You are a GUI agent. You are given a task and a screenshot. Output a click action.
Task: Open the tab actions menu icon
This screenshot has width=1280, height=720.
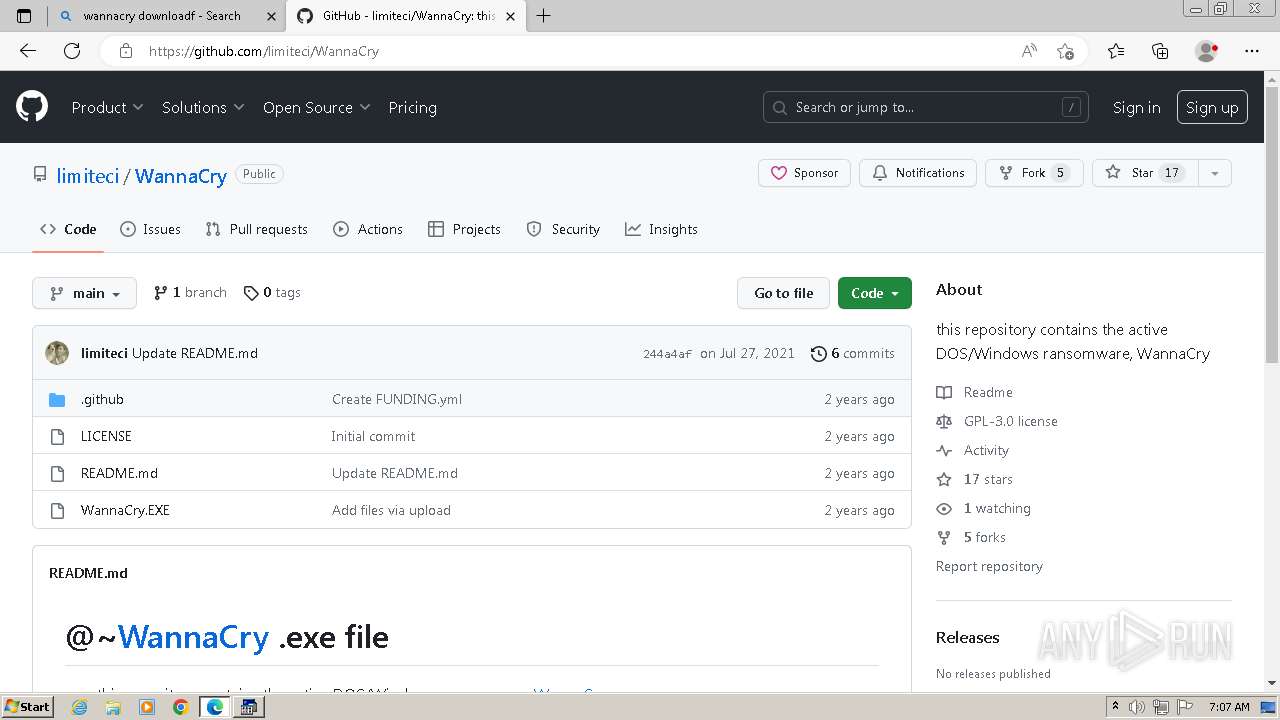tap(24, 16)
